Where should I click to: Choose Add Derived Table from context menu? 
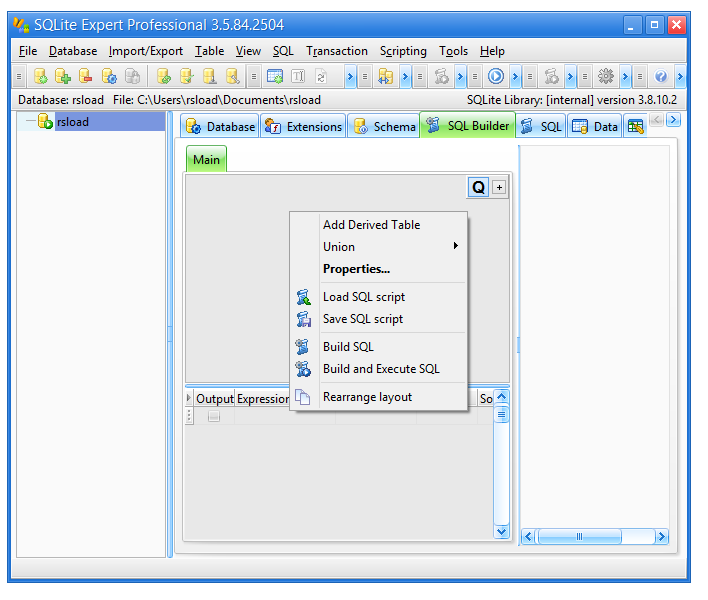[378, 225]
